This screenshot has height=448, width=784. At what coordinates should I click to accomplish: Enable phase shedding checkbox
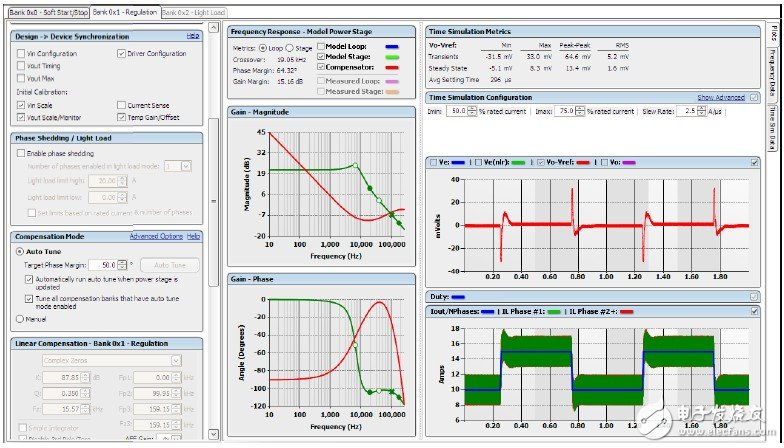[x=21, y=153]
